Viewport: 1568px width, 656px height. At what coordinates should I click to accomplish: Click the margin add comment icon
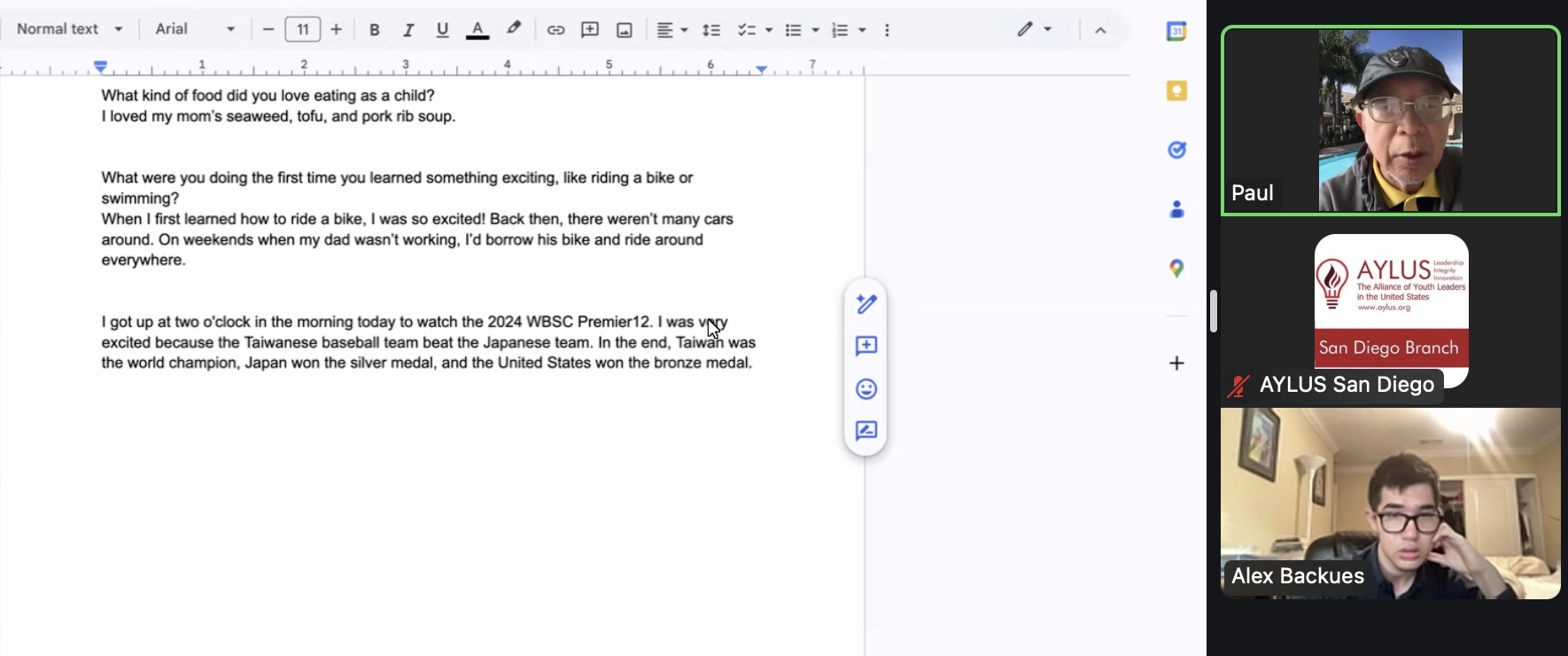point(866,346)
